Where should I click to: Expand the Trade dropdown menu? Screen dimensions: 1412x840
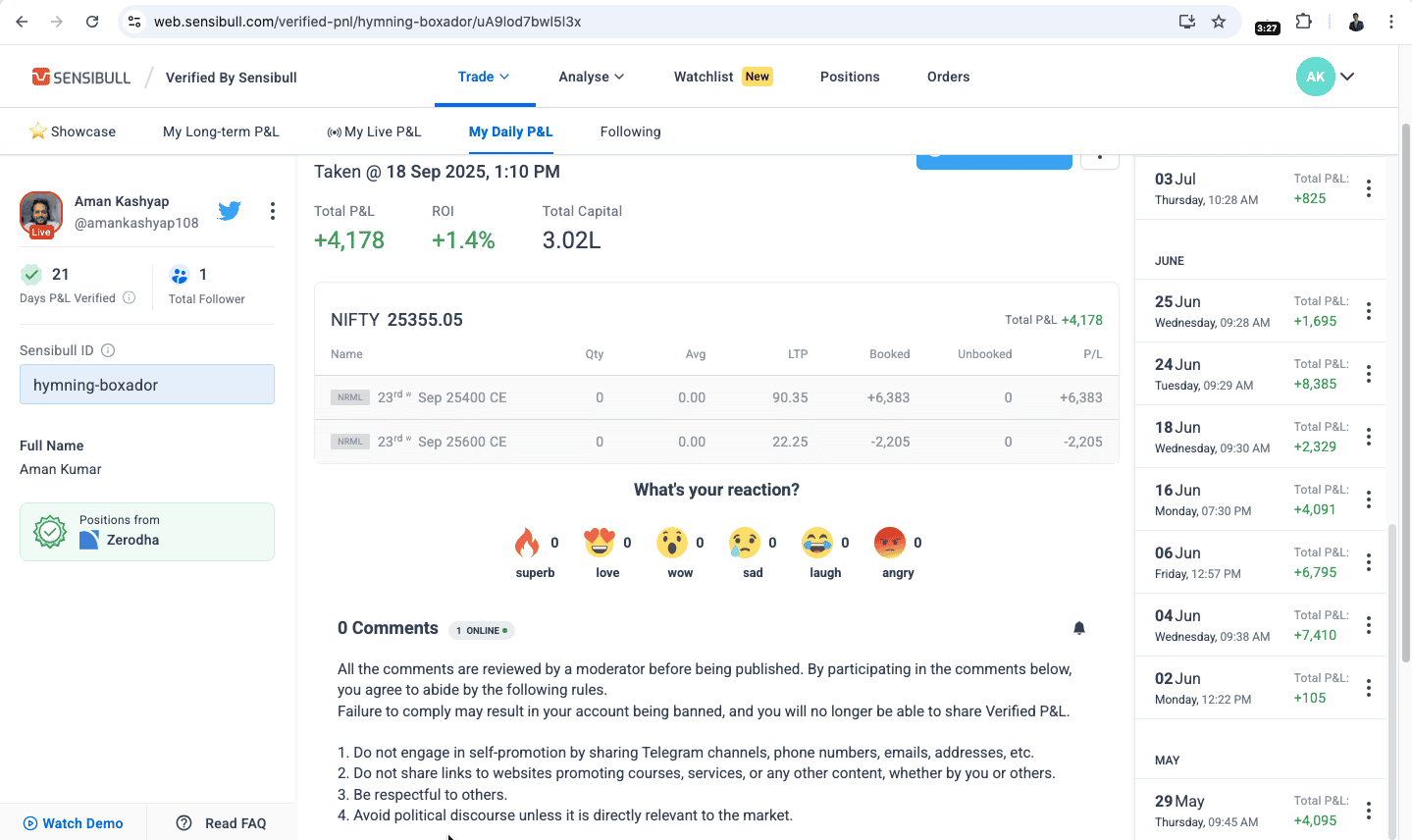click(x=484, y=77)
